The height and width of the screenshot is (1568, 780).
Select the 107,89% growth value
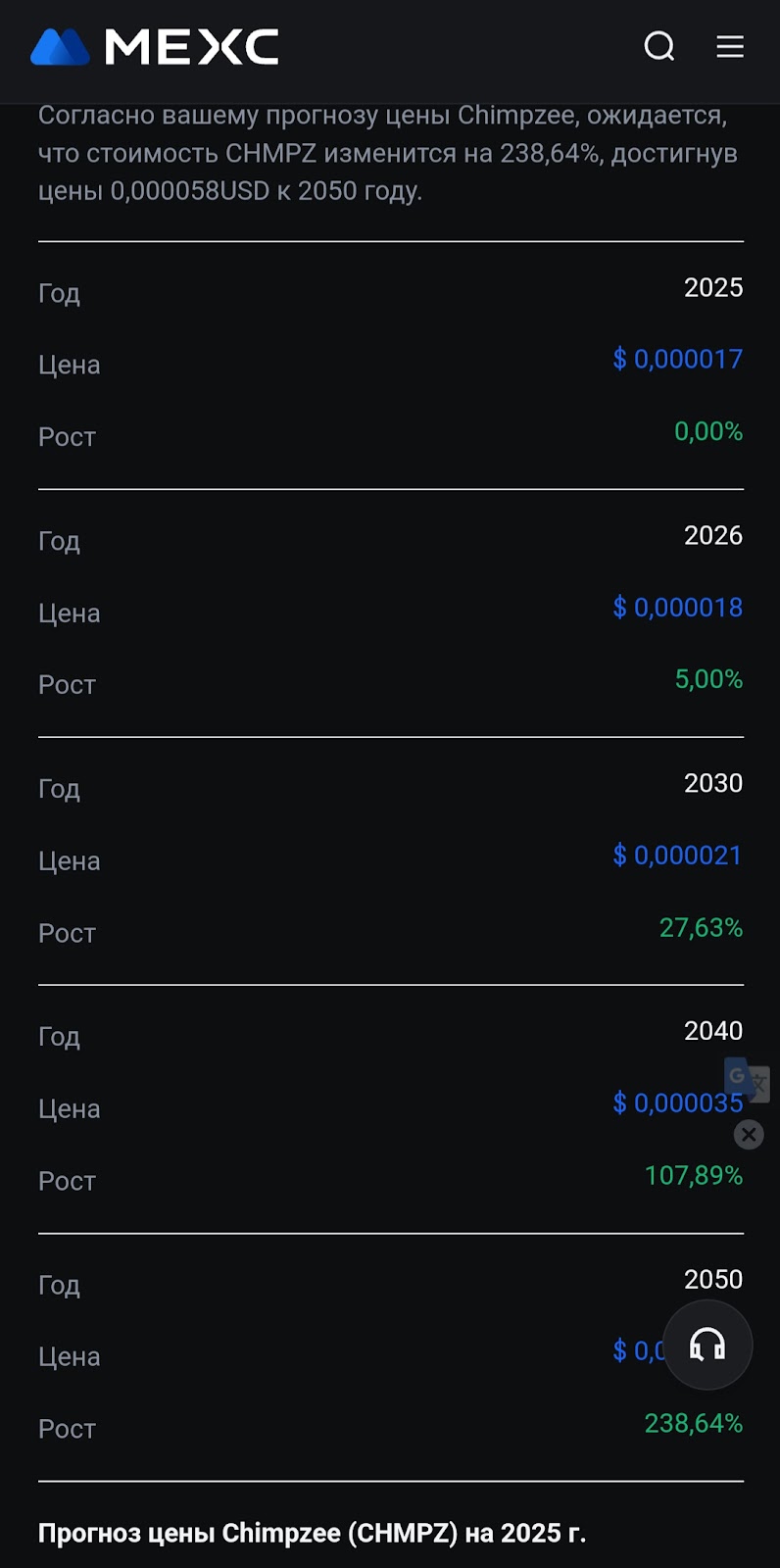click(693, 1176)
